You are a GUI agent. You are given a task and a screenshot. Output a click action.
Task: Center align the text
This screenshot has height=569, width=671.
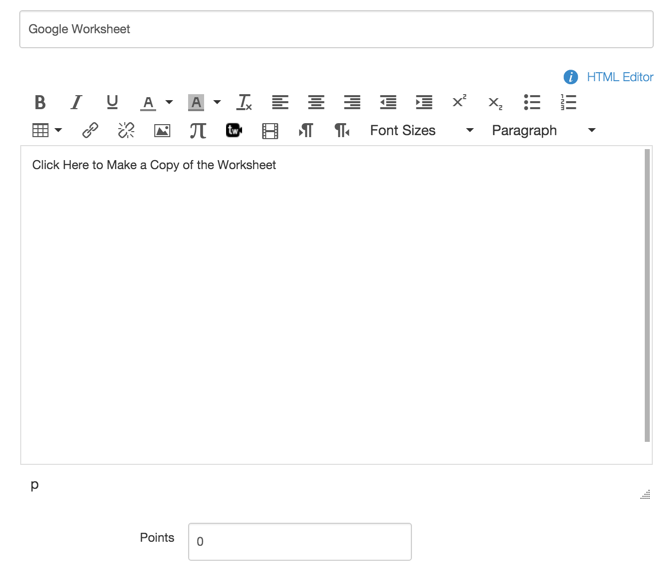point(316,102)
